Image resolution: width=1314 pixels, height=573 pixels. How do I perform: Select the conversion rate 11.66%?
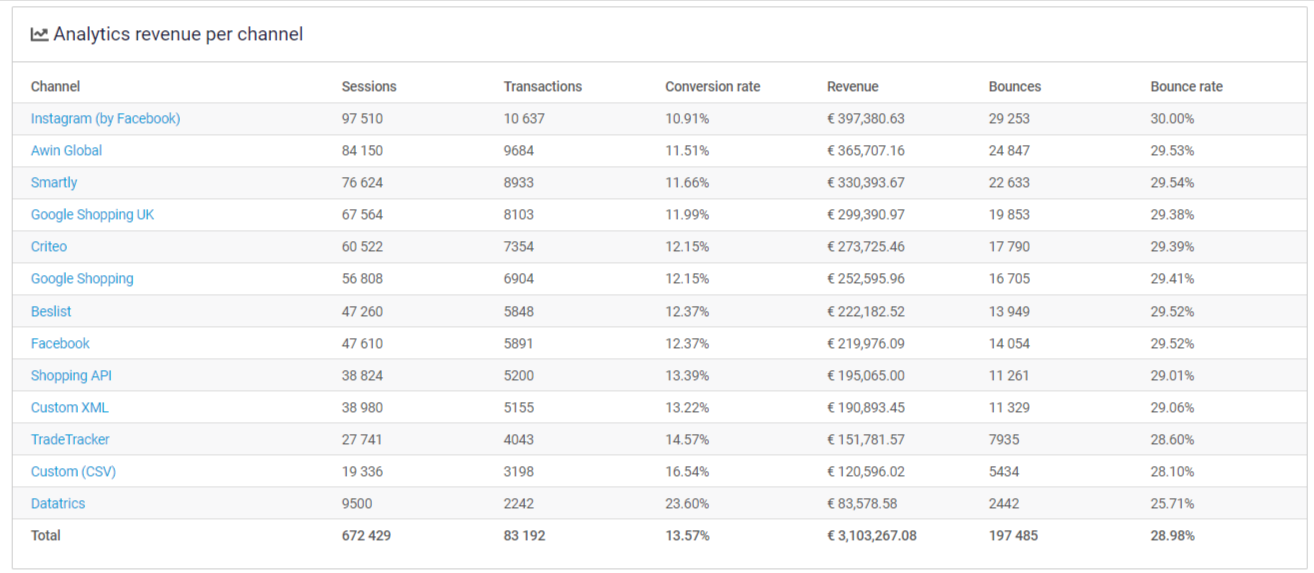[687, 182]
